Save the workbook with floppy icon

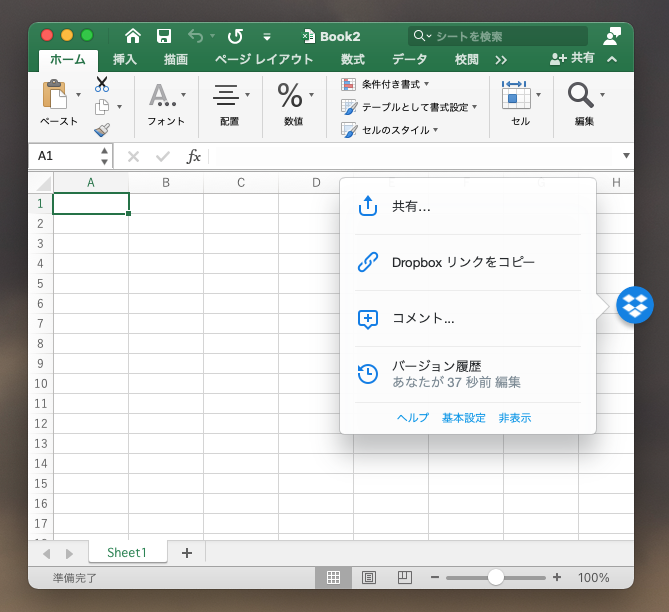pyautogui.click(x=164, y=36)
